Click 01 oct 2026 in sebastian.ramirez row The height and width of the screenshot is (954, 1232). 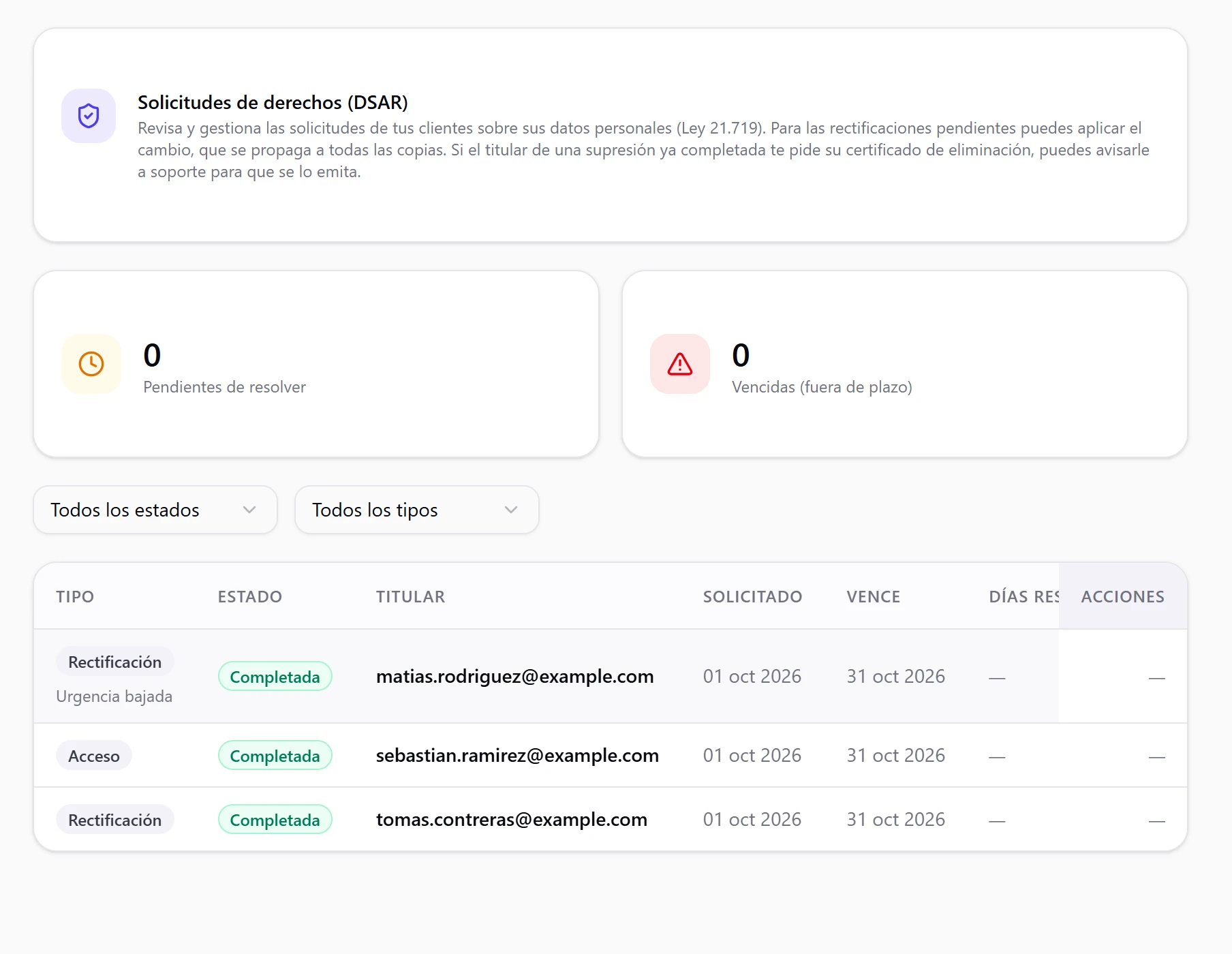pos(752,756)
